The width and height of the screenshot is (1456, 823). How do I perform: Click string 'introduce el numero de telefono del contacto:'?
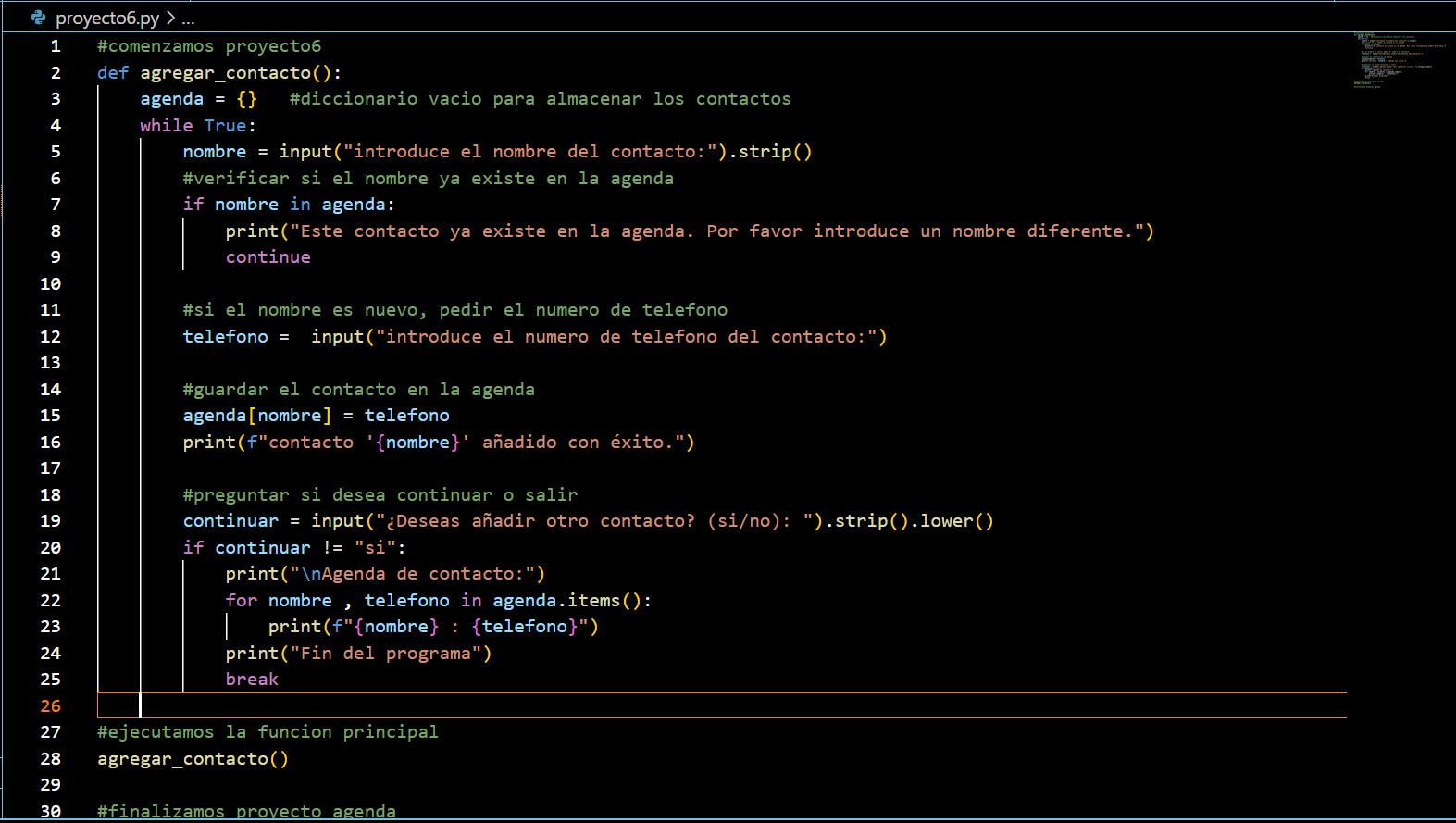[x=627, y=337]
